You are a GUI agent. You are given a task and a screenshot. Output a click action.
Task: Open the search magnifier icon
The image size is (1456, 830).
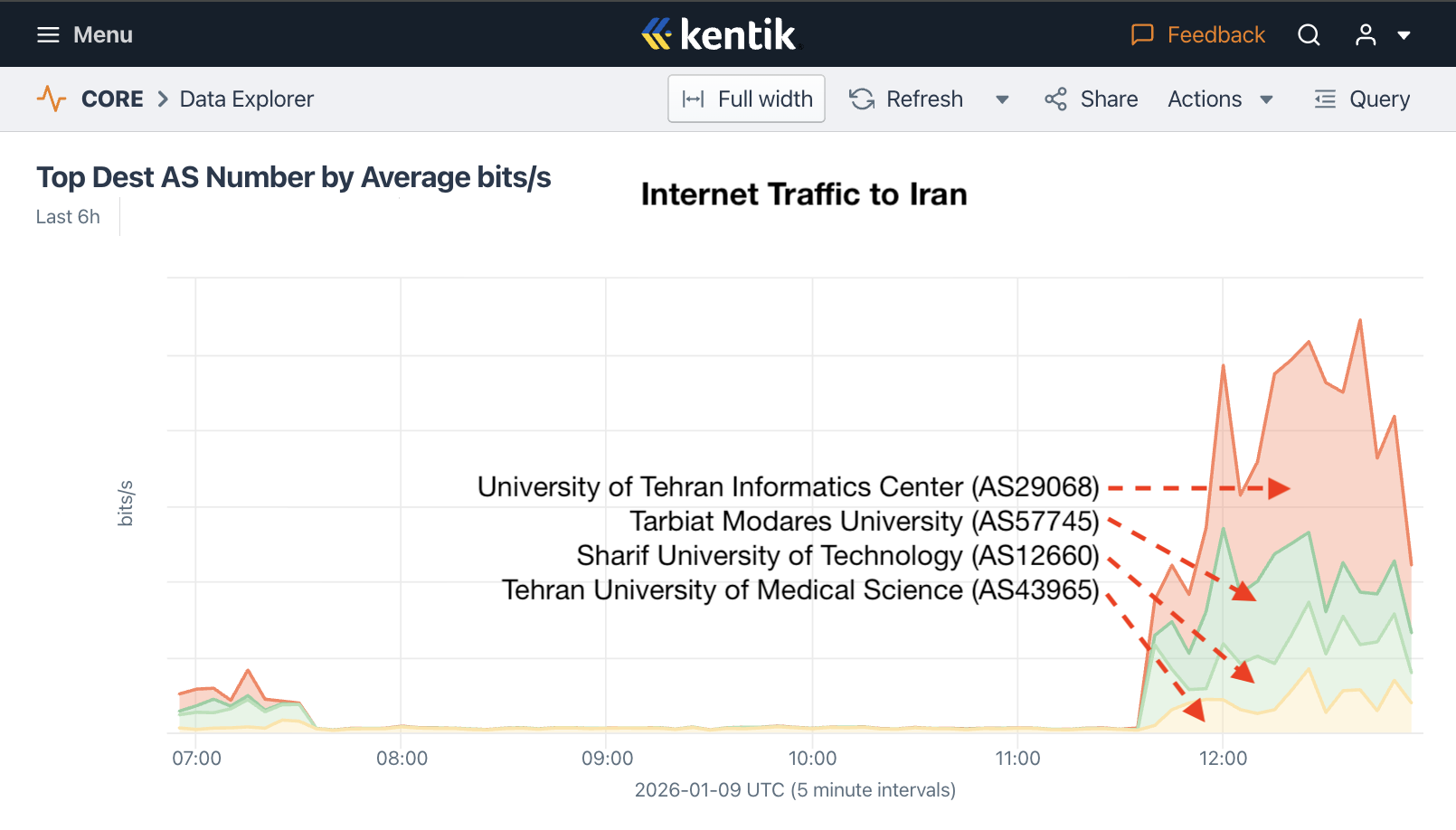[x=1309, y=35]
